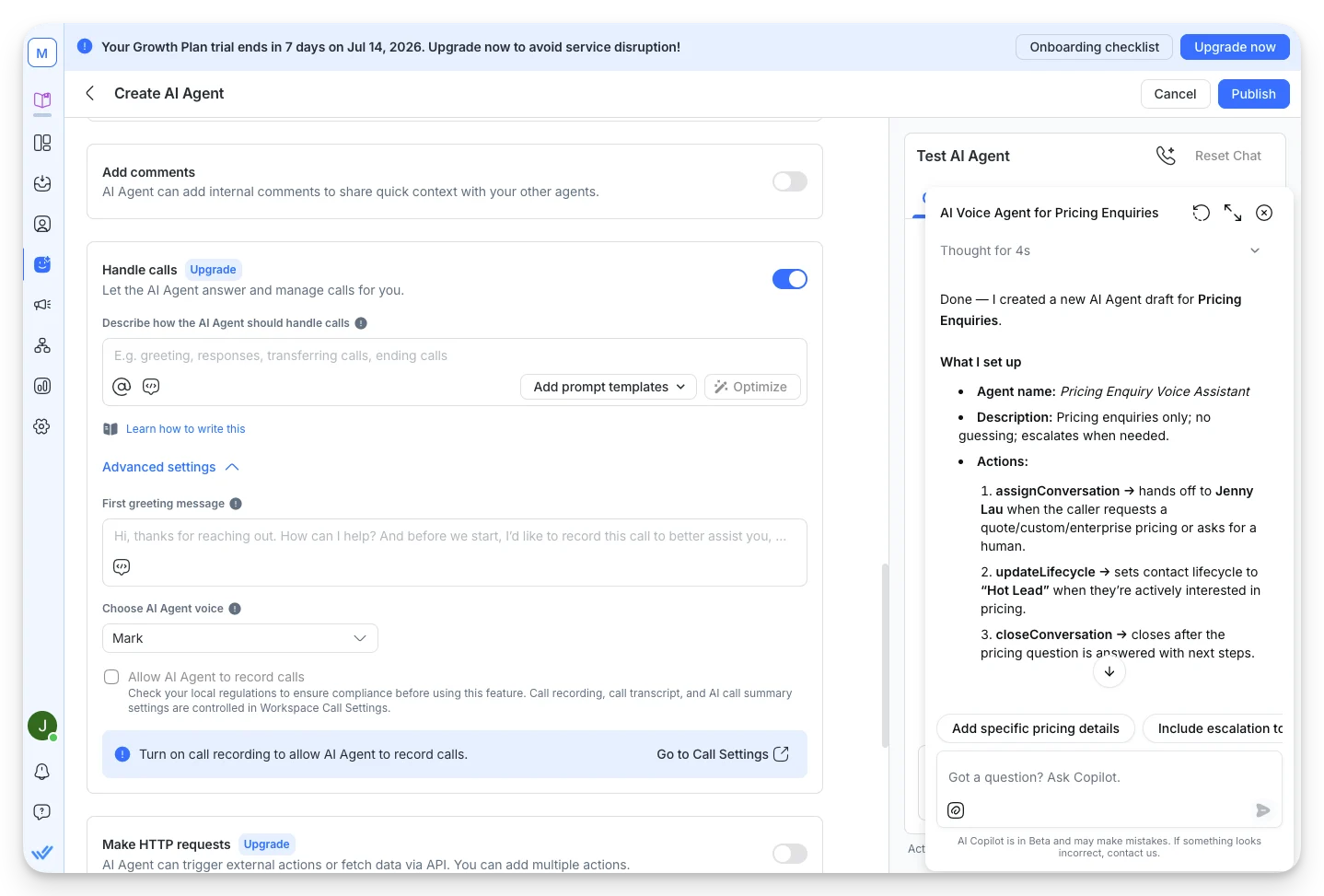
Task: Start a test call with the phone icon
Action: pyautogui.click(x=1166, y=156)
